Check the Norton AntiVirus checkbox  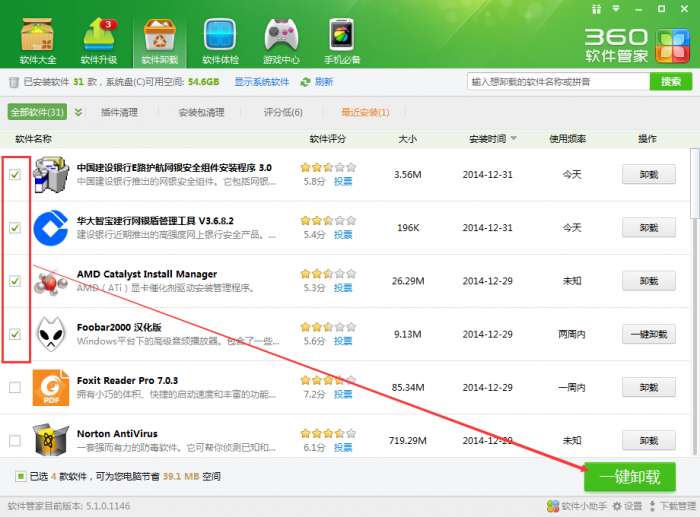pos(15,441)
